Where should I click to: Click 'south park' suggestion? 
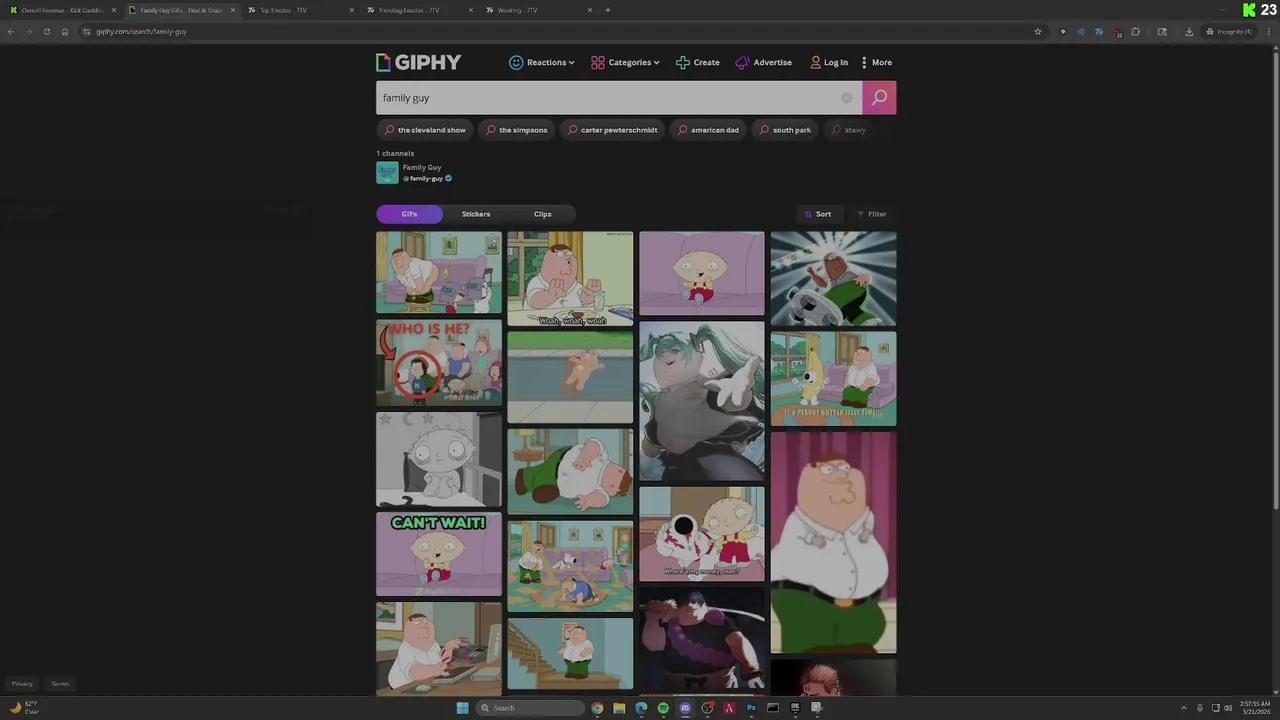tap(785, 130)
